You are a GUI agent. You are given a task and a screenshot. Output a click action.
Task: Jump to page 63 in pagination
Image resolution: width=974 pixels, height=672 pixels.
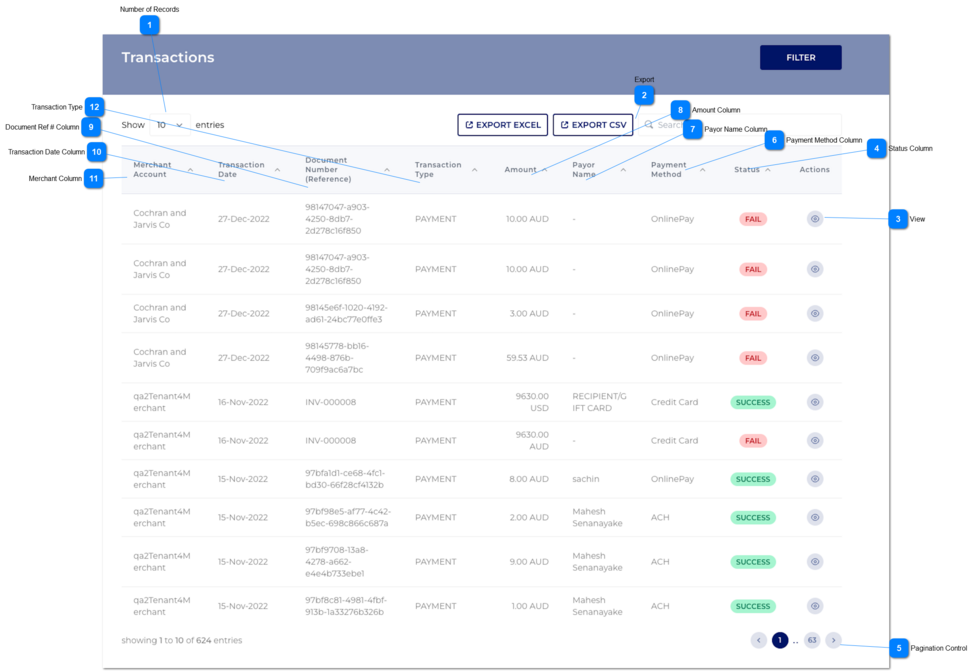click(x=812, y=640)
